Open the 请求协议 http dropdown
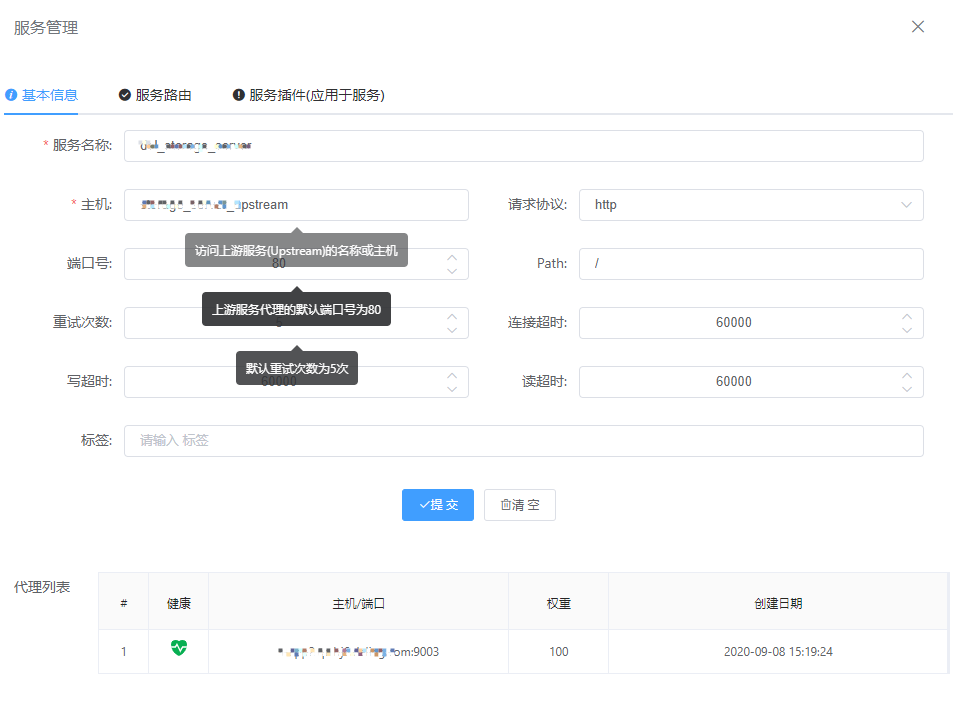953x706 pixels. (751, 205)
